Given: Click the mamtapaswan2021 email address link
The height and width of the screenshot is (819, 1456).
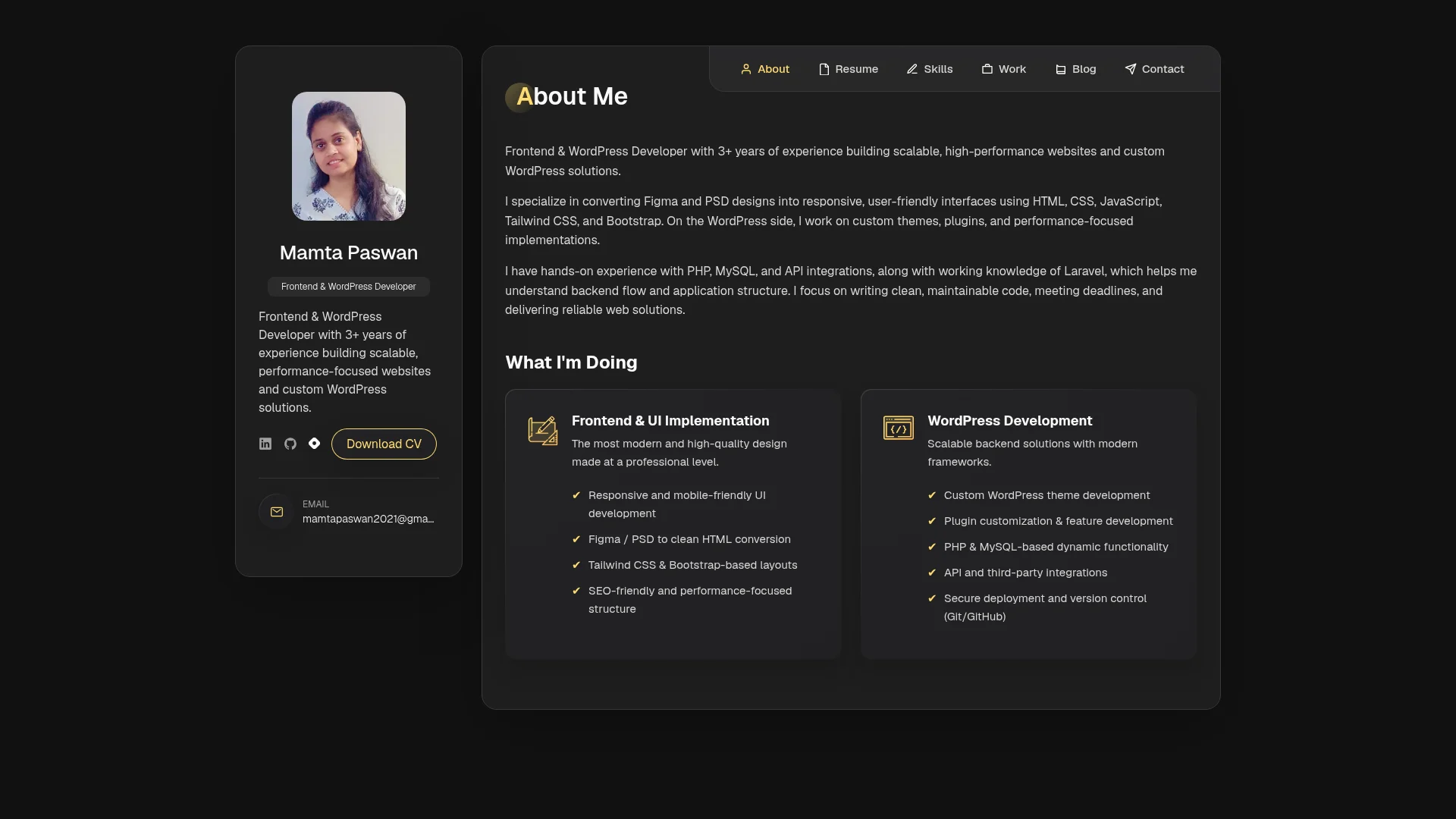Looking at the screenshot, I should pyautogui.click(x=369, y=519).
